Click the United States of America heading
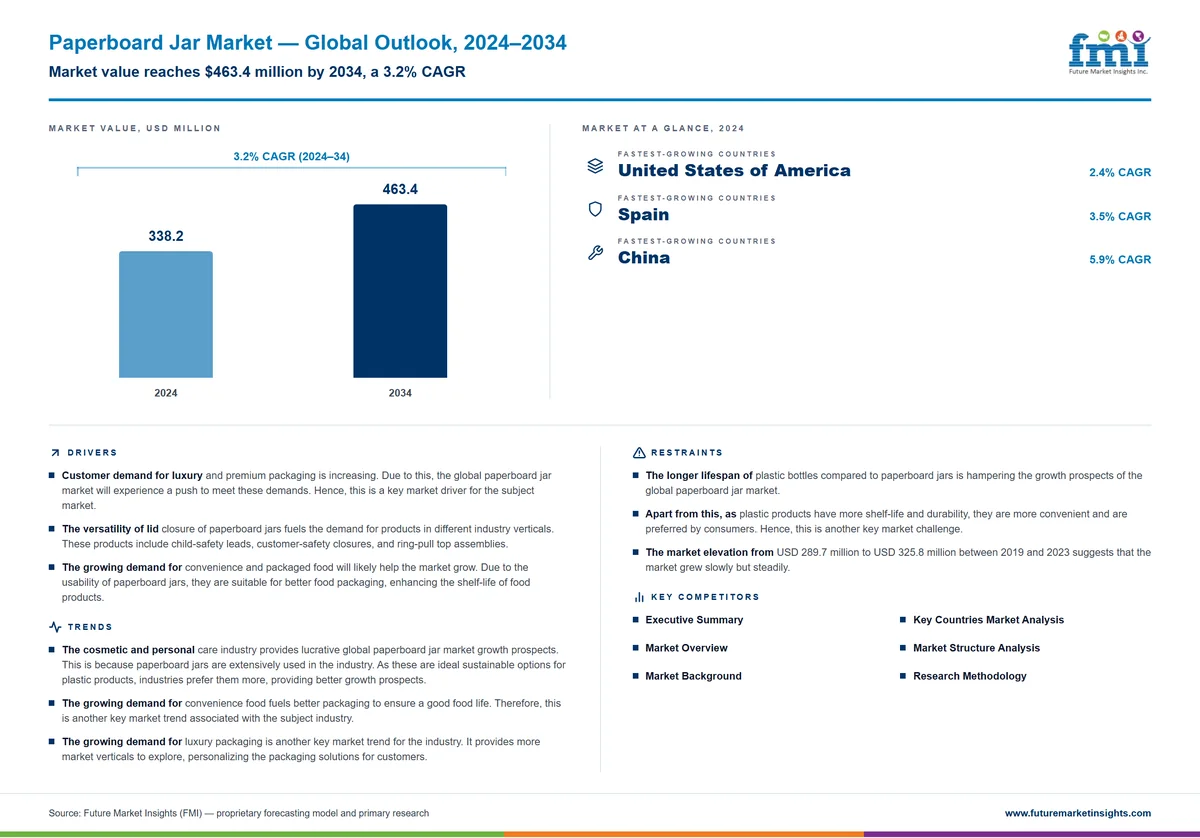Image resolution: width=1200 pixels, height=838 pixels. tap(734, 170)
